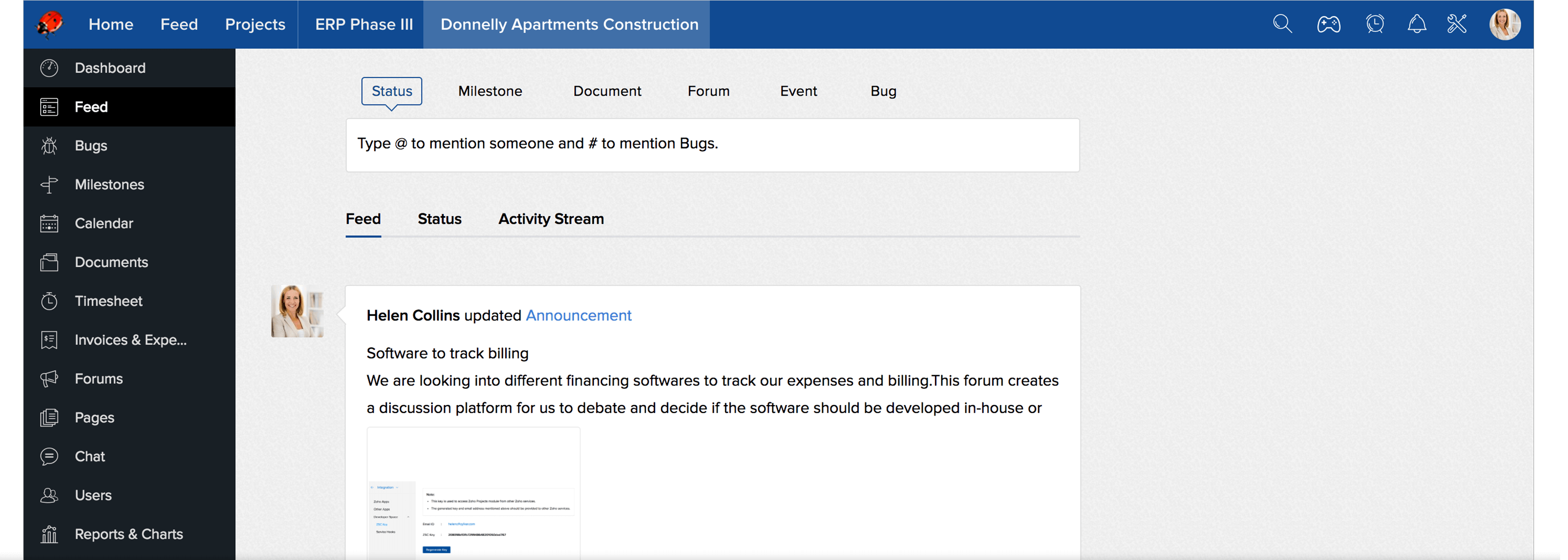Open Dashboard label in sidebar
Screen dimensions: 1568x560
110,68
